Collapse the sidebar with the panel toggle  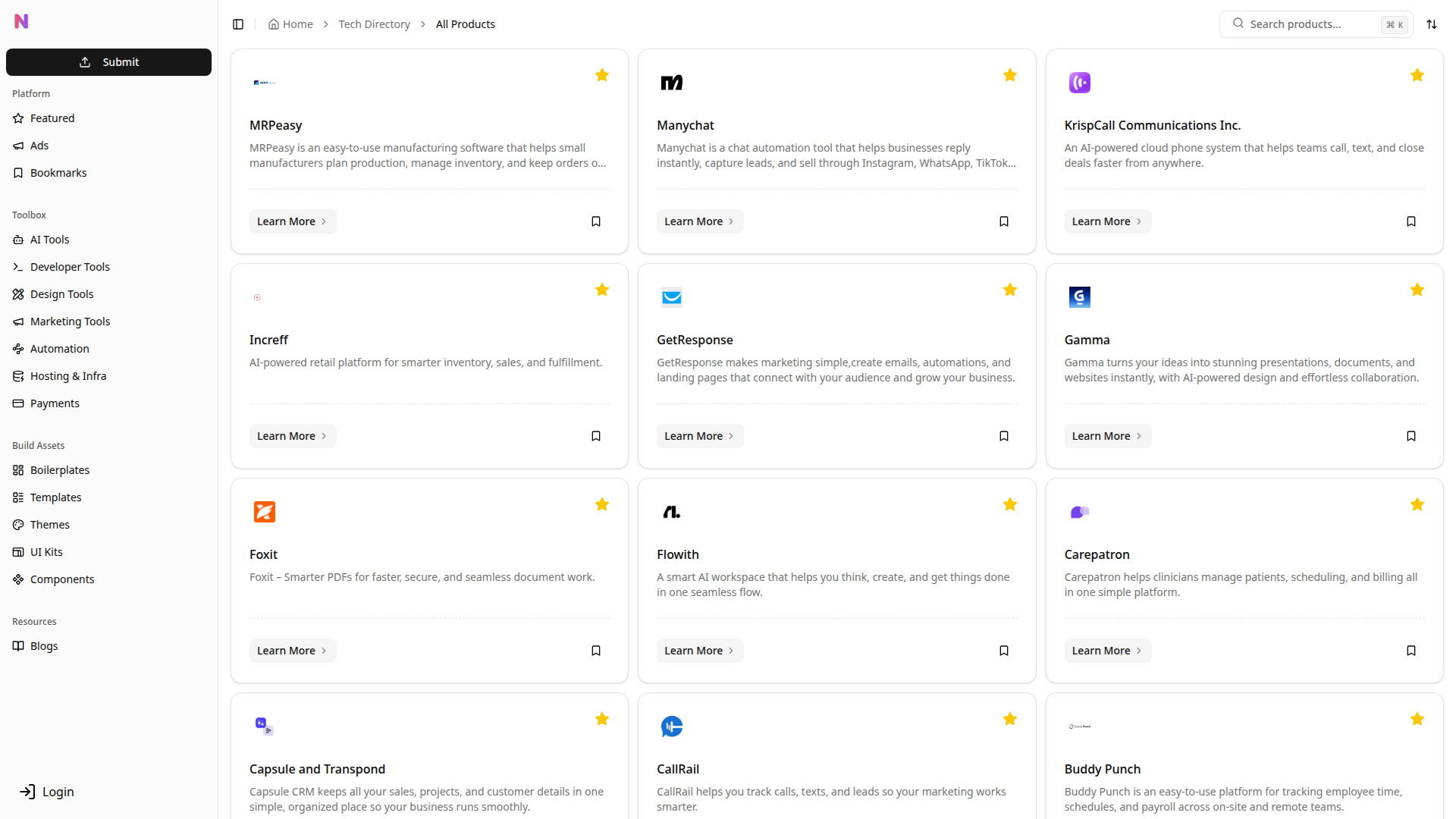click(x=238, y=24)
